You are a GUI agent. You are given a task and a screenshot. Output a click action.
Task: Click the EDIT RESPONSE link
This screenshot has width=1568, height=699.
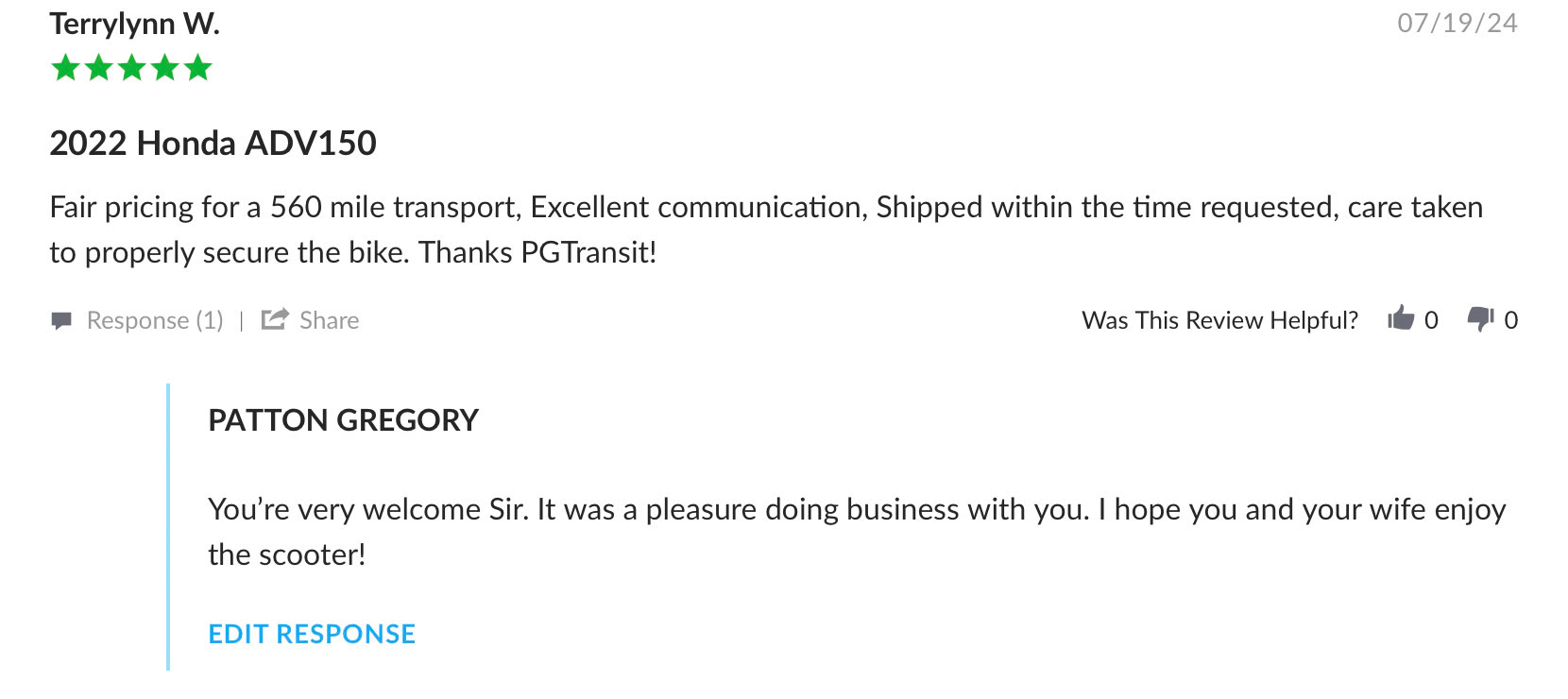click(x=312, y=634)
